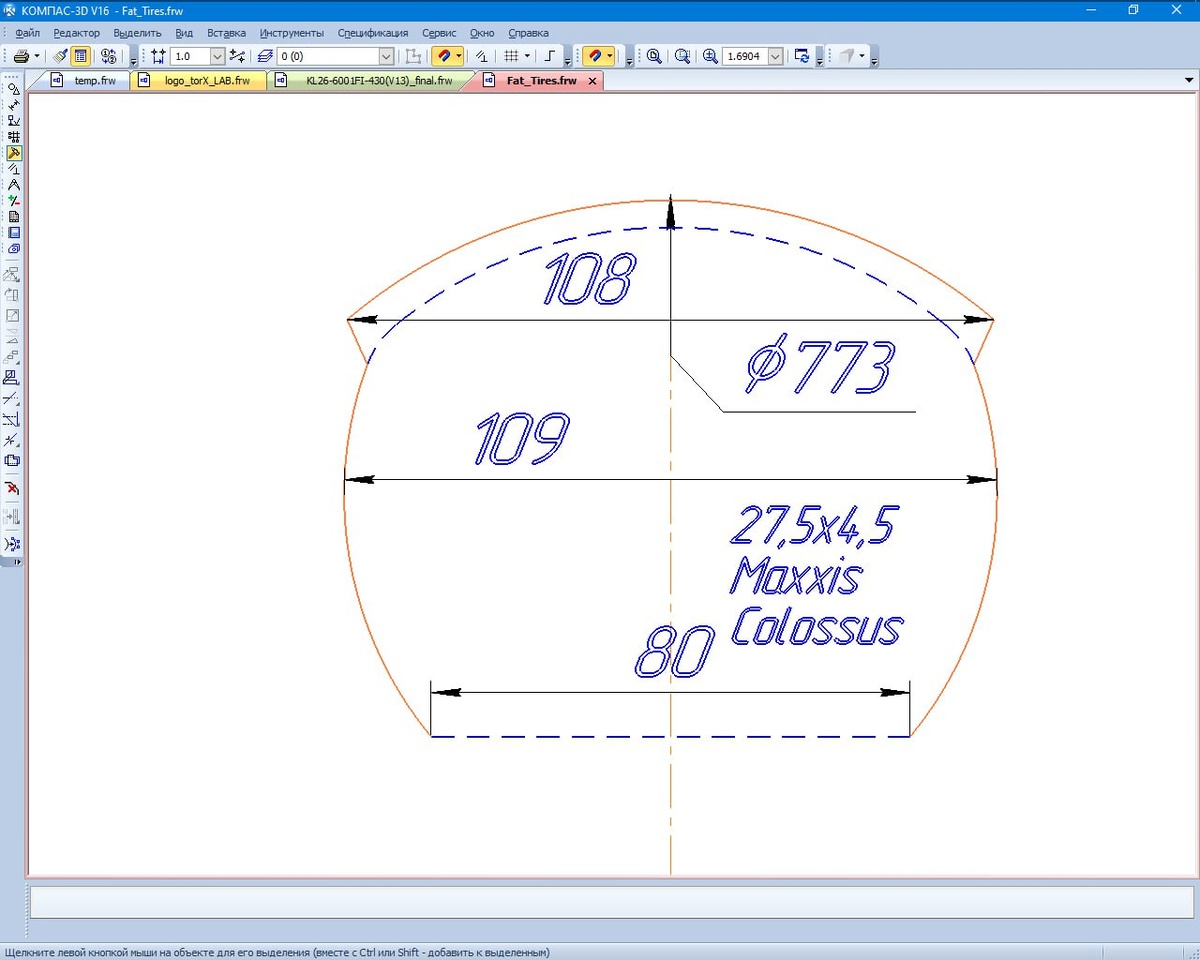Switch to the KL26-6001FI-430(V13)_final.frw tab
Screen dimensions: 1200x960
(x=370, y=81)
